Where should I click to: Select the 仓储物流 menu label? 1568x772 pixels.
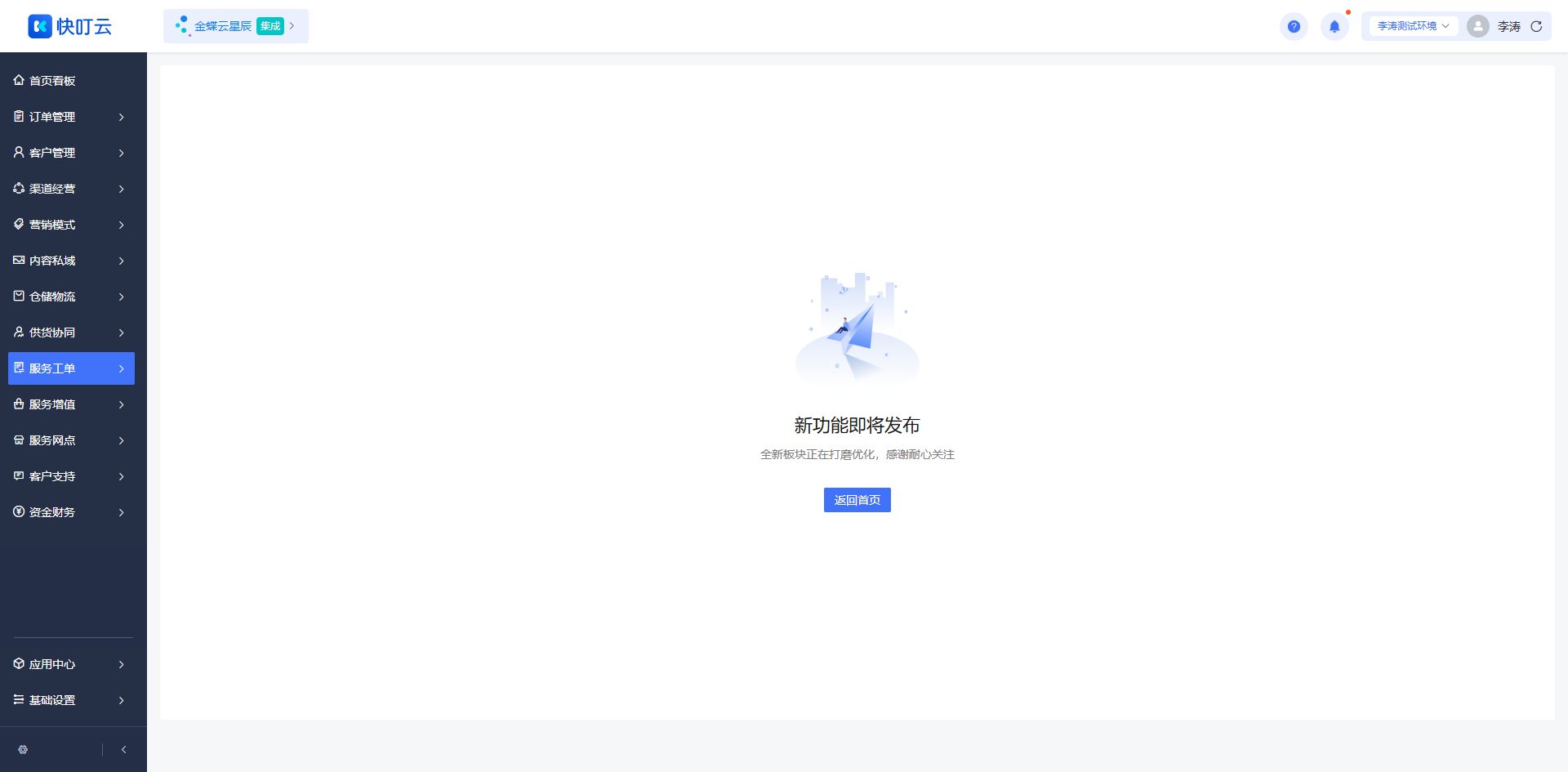52,297
